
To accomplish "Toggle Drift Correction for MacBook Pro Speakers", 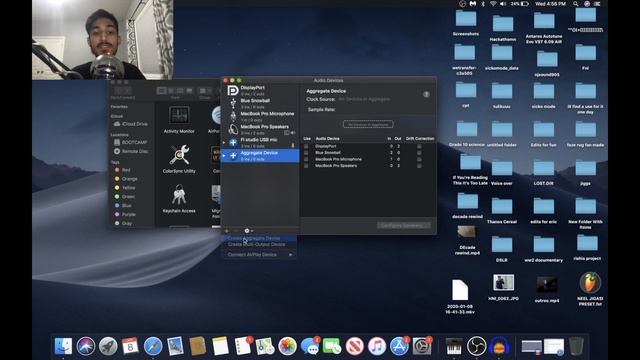I will pos(419,166).
